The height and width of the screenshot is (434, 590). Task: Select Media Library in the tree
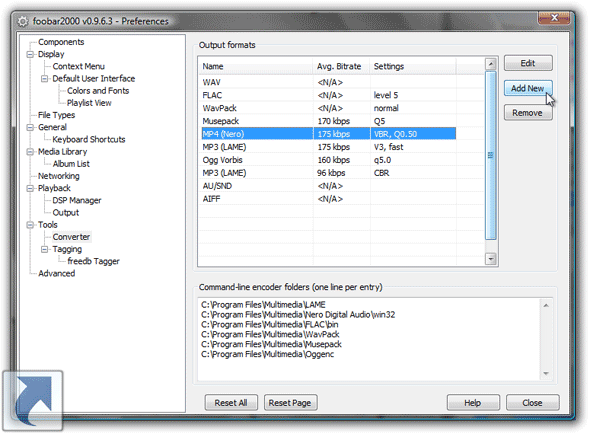62,152
